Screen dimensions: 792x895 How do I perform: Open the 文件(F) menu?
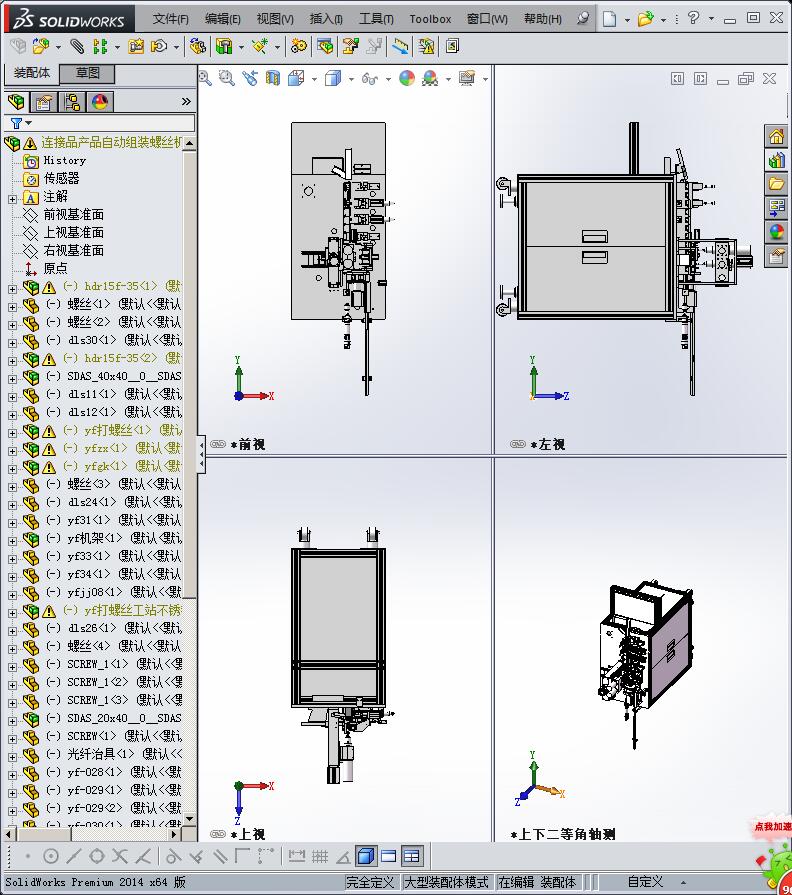click(170, 19)
